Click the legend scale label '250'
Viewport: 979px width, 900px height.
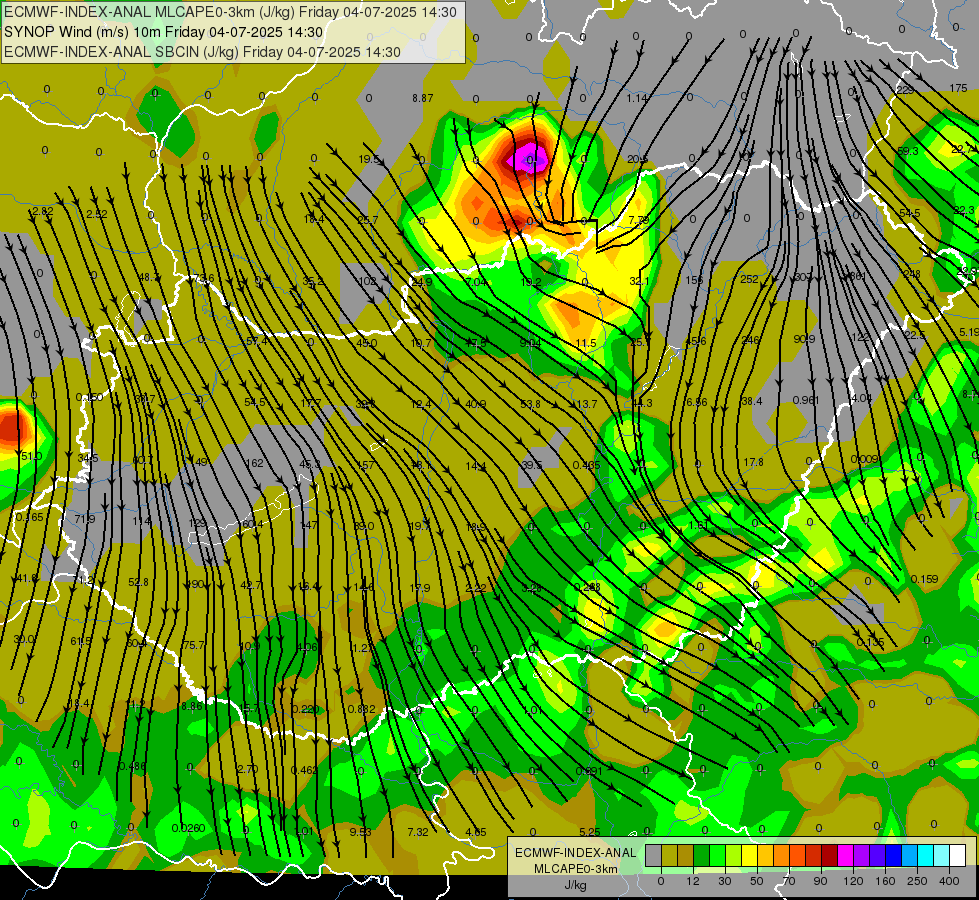(917, 881)
